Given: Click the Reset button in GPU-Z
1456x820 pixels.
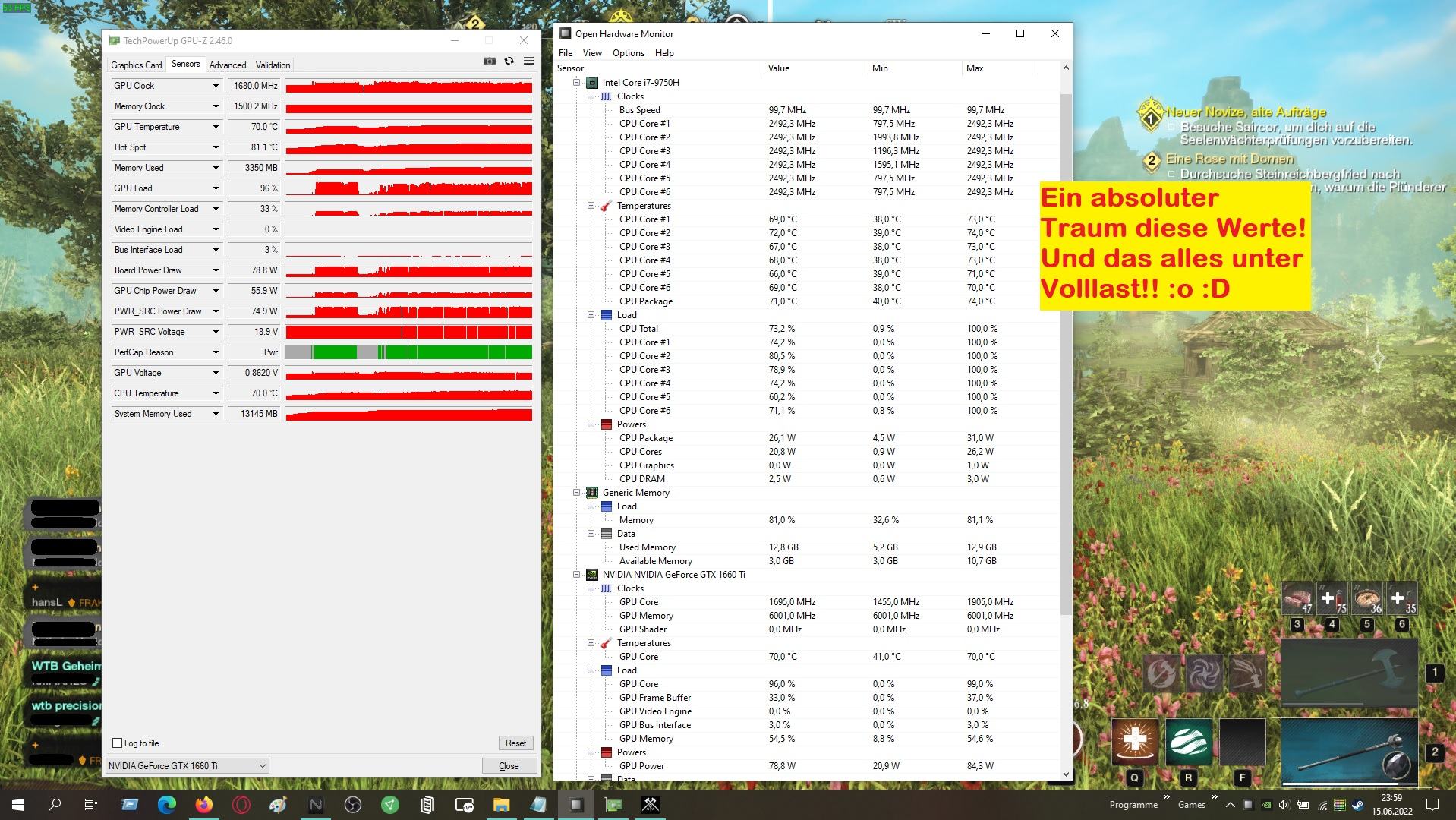Looking at the screenshot, I should [x=515, y=743].
